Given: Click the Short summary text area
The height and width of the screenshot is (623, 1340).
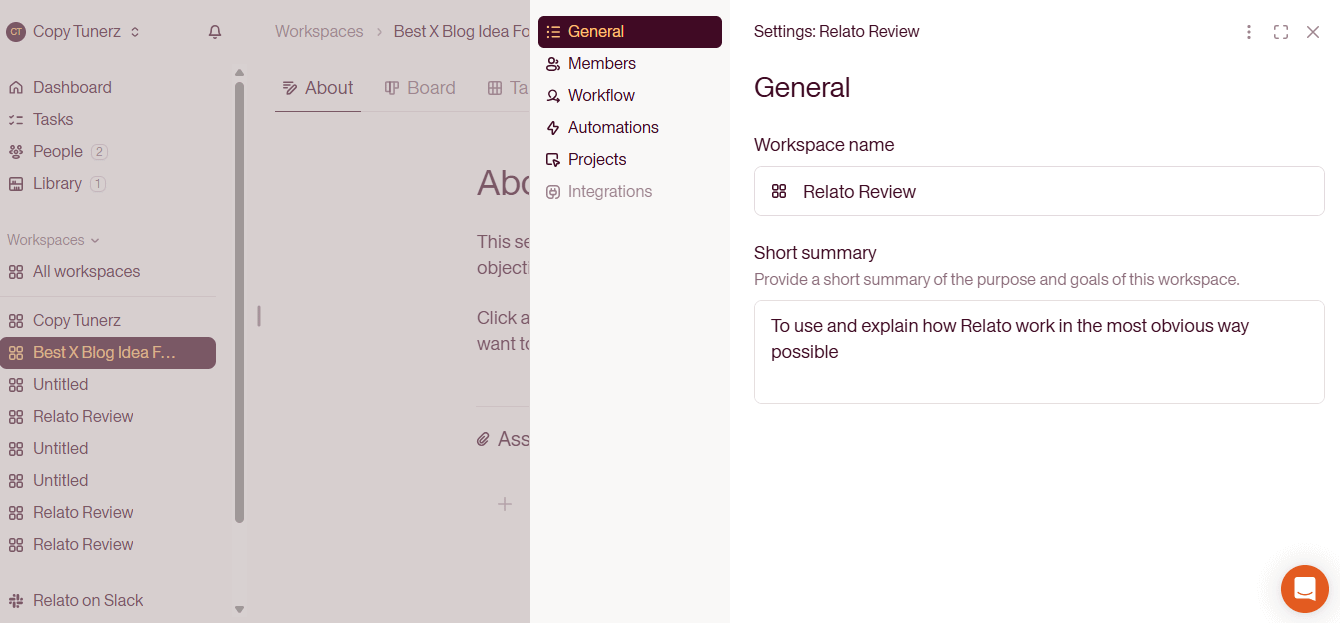Looking at the screenshot, I should pos(1039,352).
